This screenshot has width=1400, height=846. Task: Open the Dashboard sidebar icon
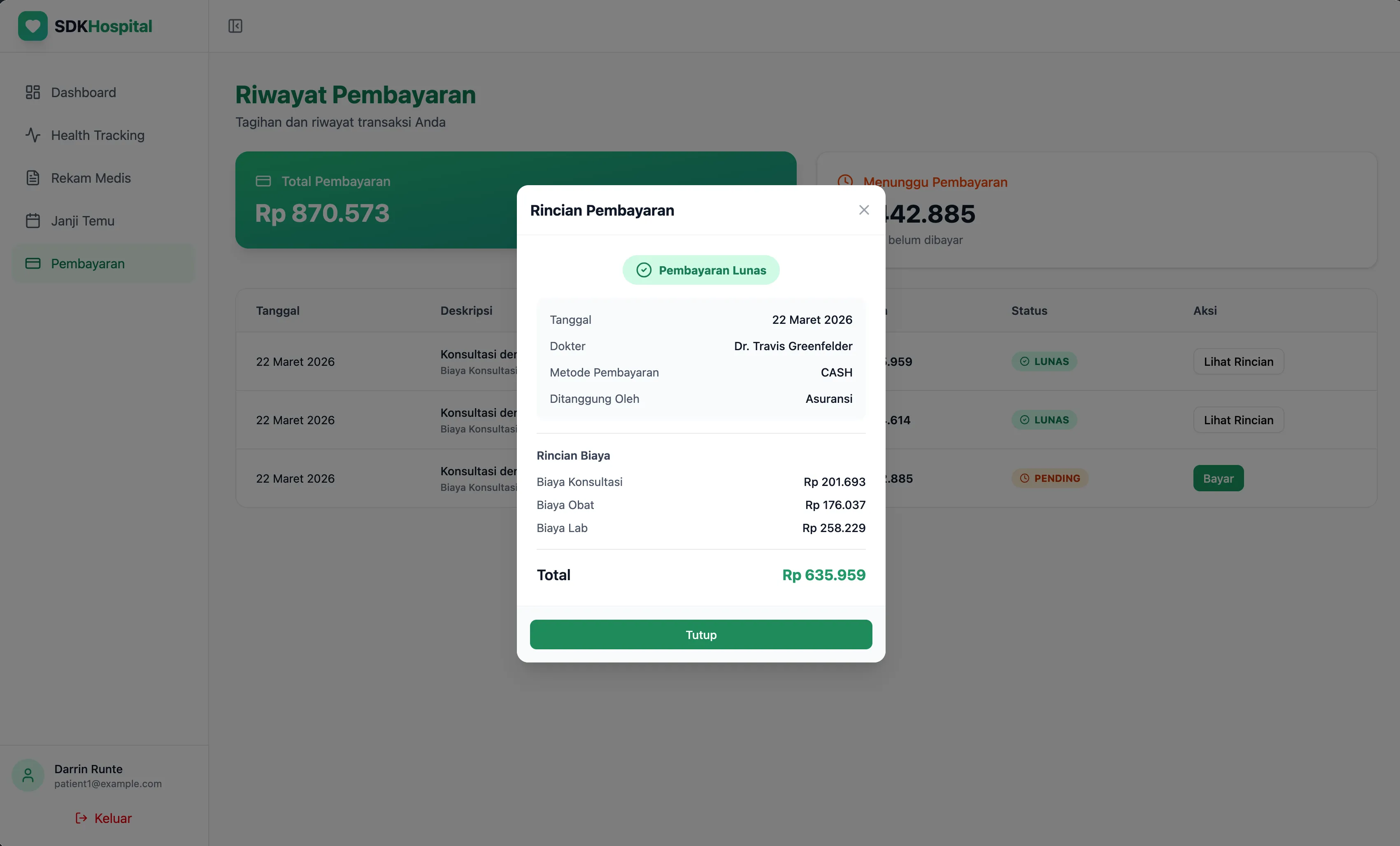(x=33, y=91)
